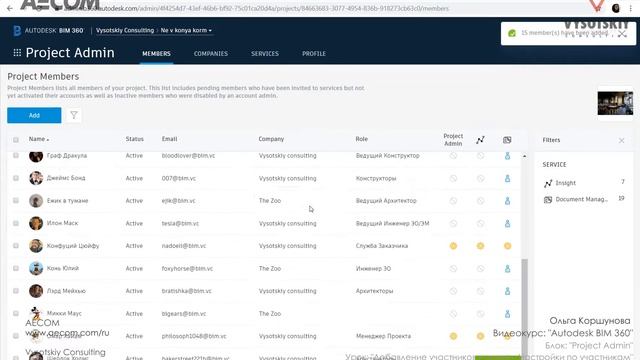Toggle Insight access for Конь Юлий
The image size is (640, 360).
[x=480, y=269]
